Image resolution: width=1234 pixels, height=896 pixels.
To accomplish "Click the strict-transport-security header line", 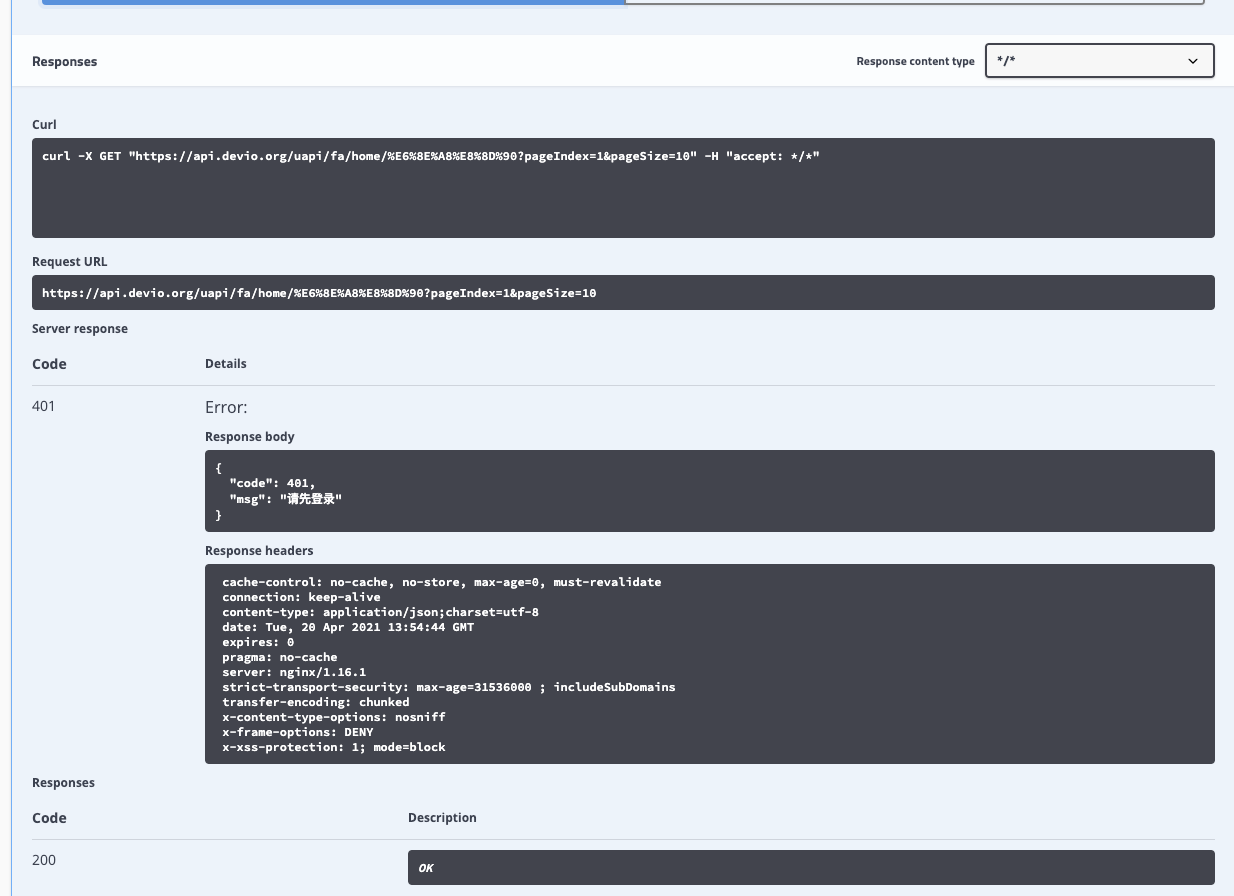I will point(448,687).
